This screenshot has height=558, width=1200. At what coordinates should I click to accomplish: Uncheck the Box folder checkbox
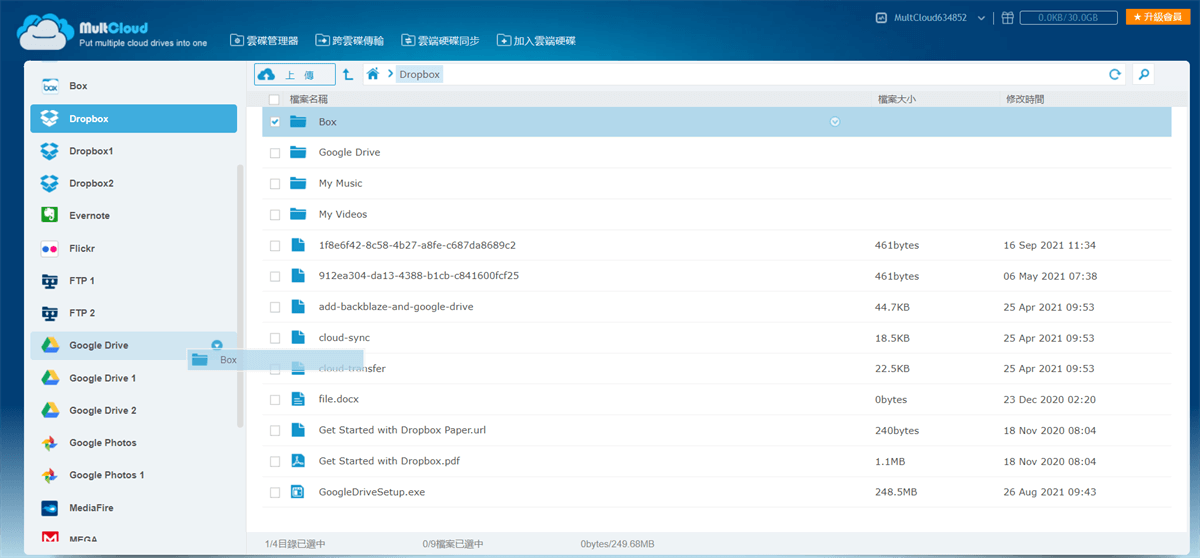[x=274, y=122]
